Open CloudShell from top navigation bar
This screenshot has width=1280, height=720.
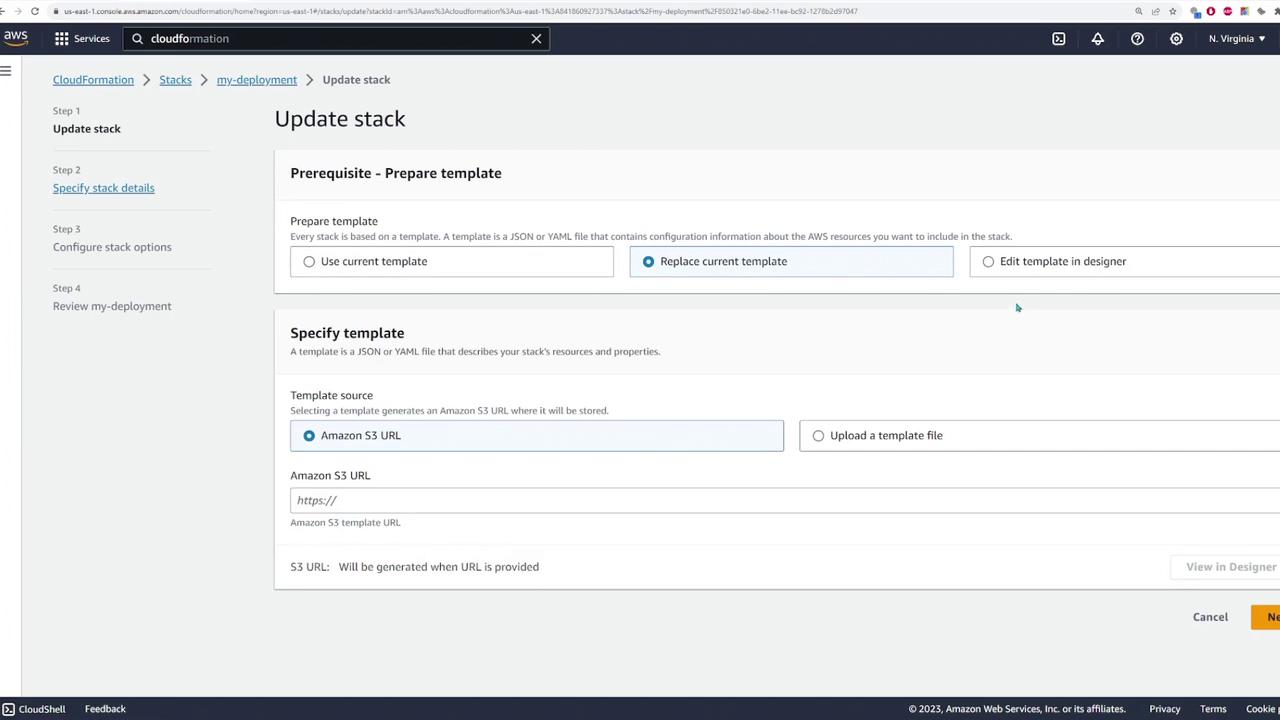pos(1058,38)
